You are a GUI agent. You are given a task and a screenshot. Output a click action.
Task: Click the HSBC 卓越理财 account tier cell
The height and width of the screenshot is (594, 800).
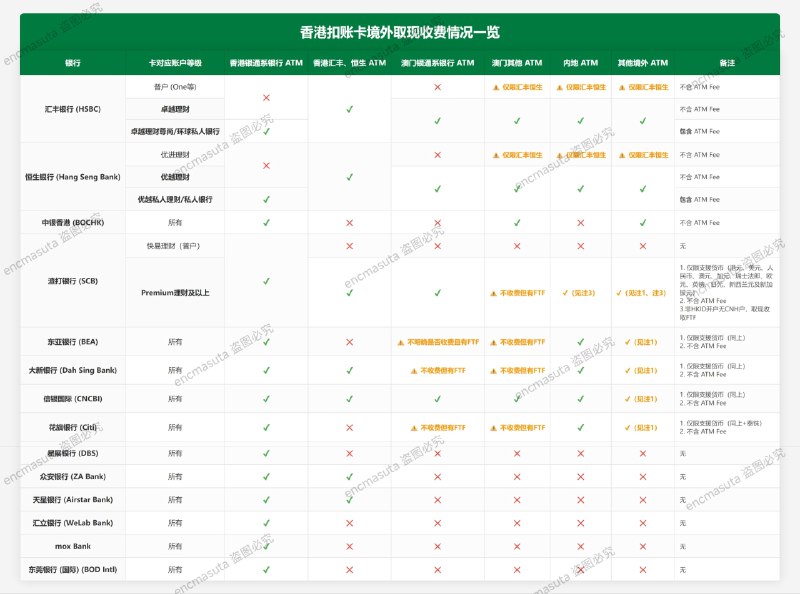[x=175, y=109]
